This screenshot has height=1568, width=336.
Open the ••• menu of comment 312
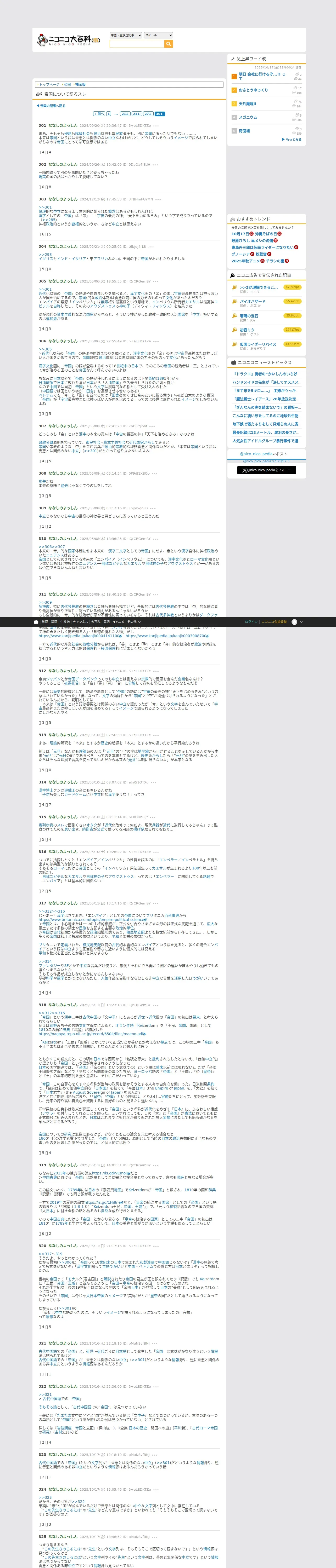coord(155,671)
